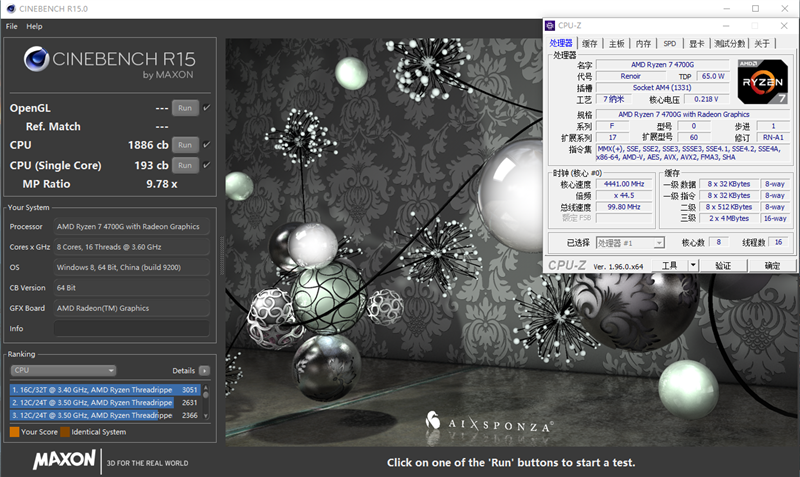Run the CPU Single Core test
The height and width of the screenshot is (477, 800).
184,164
